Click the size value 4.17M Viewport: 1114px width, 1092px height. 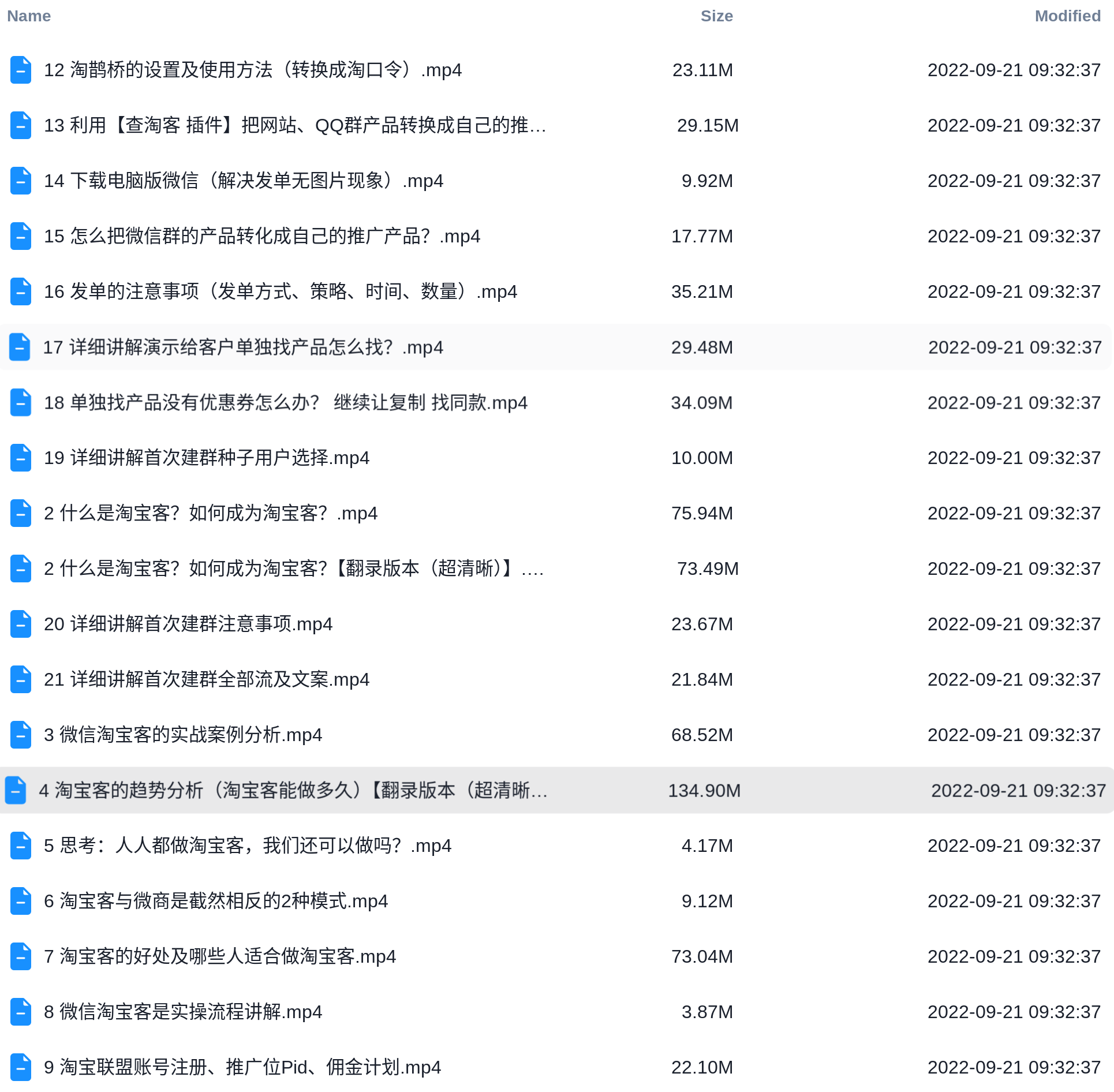[x=707, y=846]
